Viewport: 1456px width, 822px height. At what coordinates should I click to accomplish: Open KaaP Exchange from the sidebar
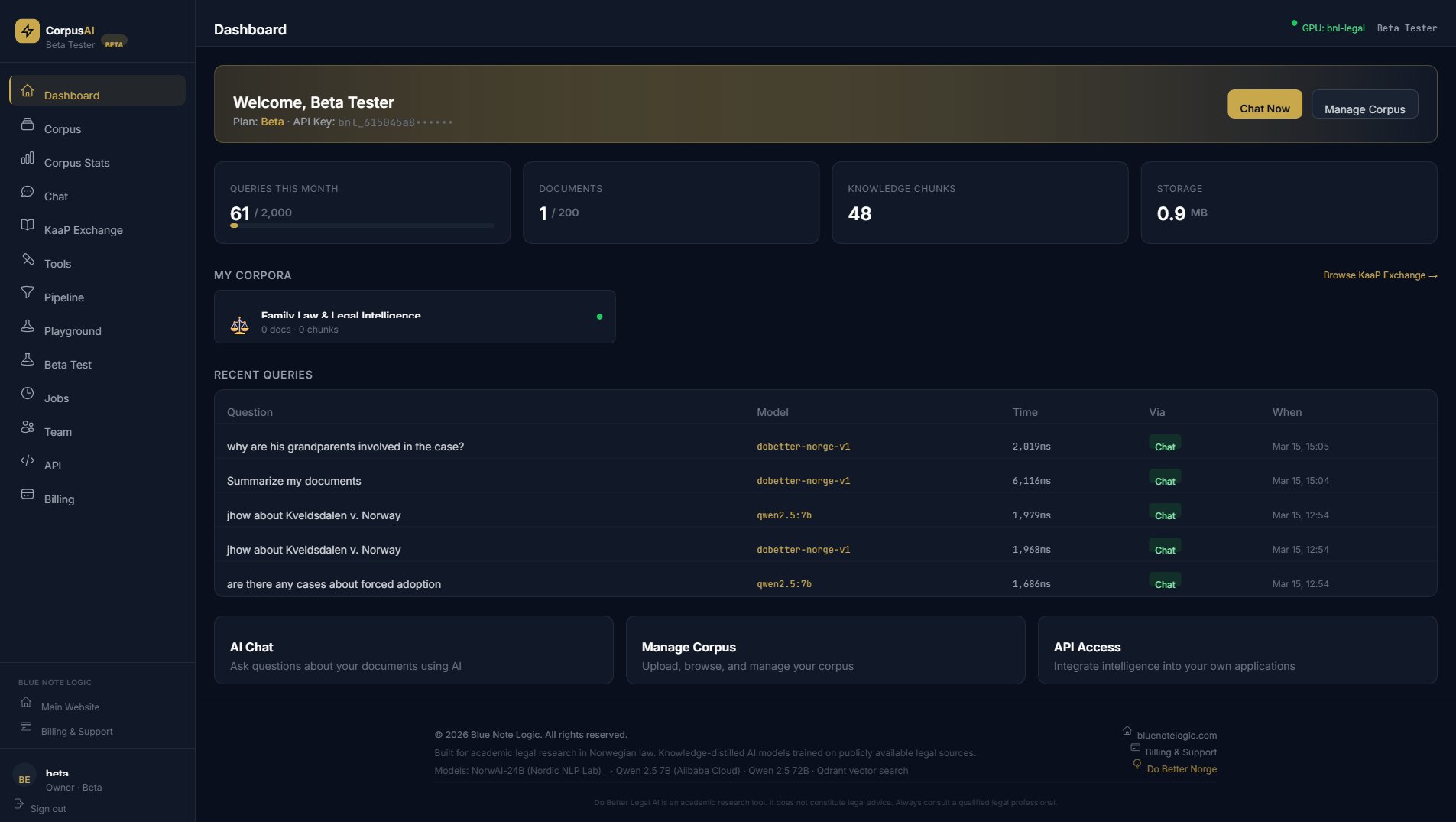[84, 229]
